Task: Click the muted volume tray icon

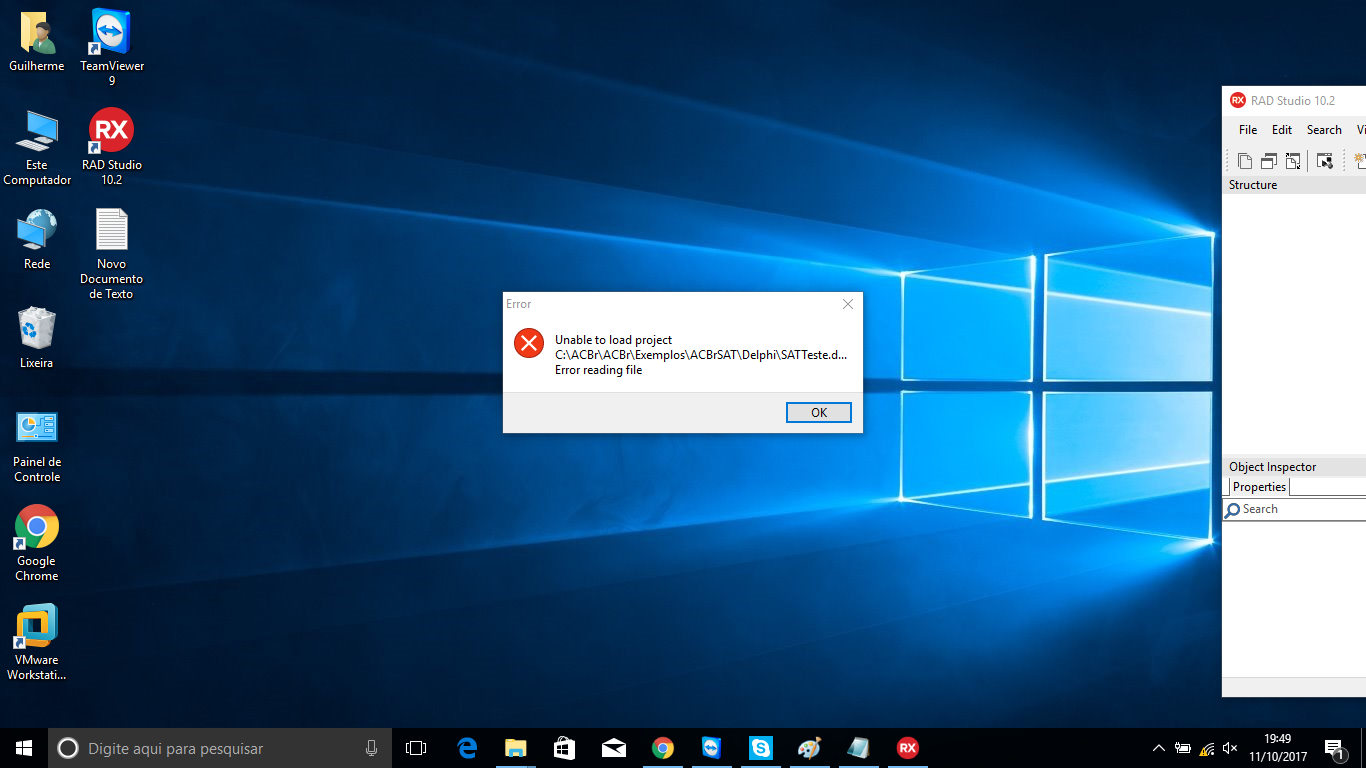Action: click(x=1231, y=748)
